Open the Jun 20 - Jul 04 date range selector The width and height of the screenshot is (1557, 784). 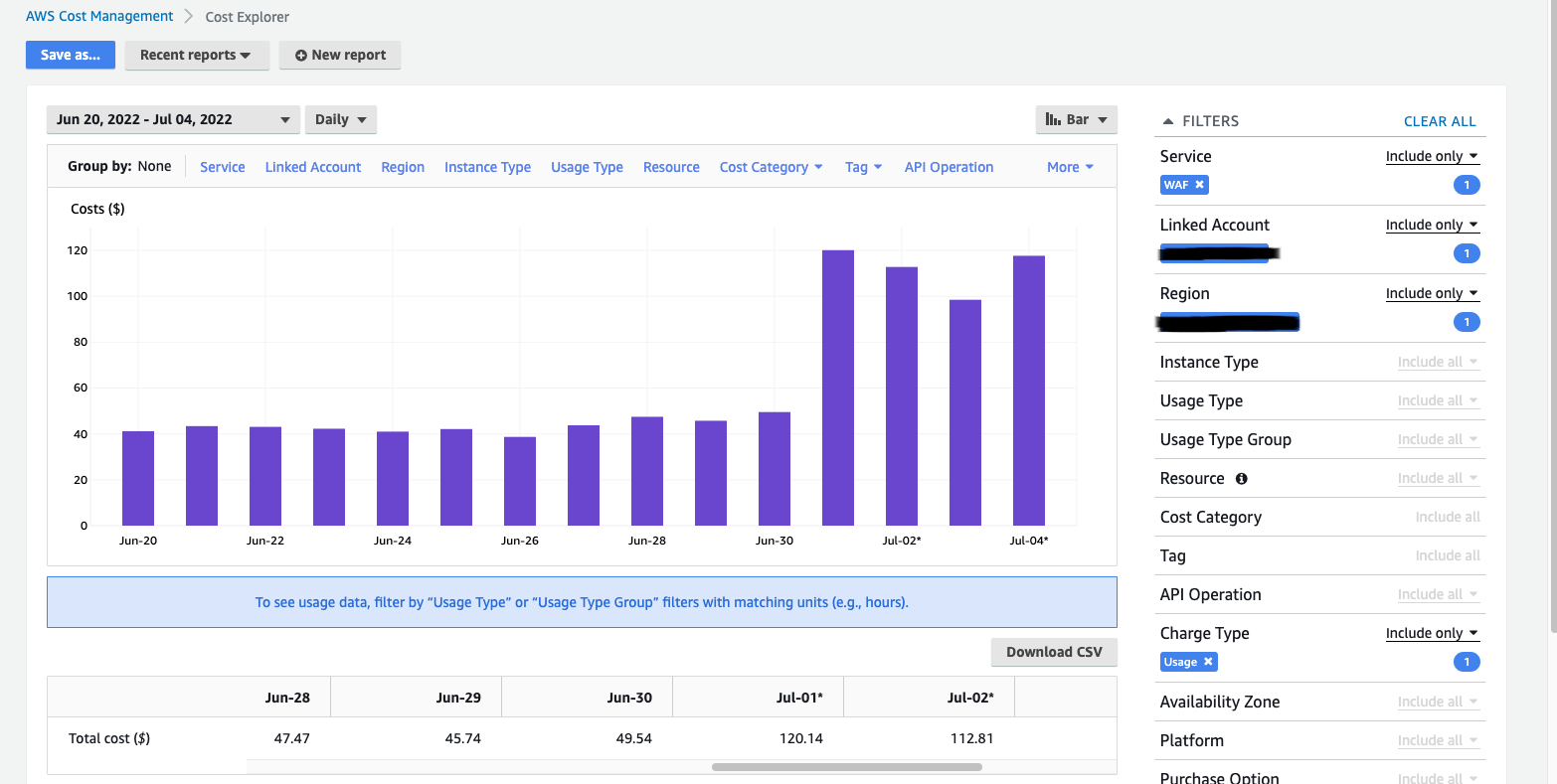pyautogui.click(x=174, y=118)
